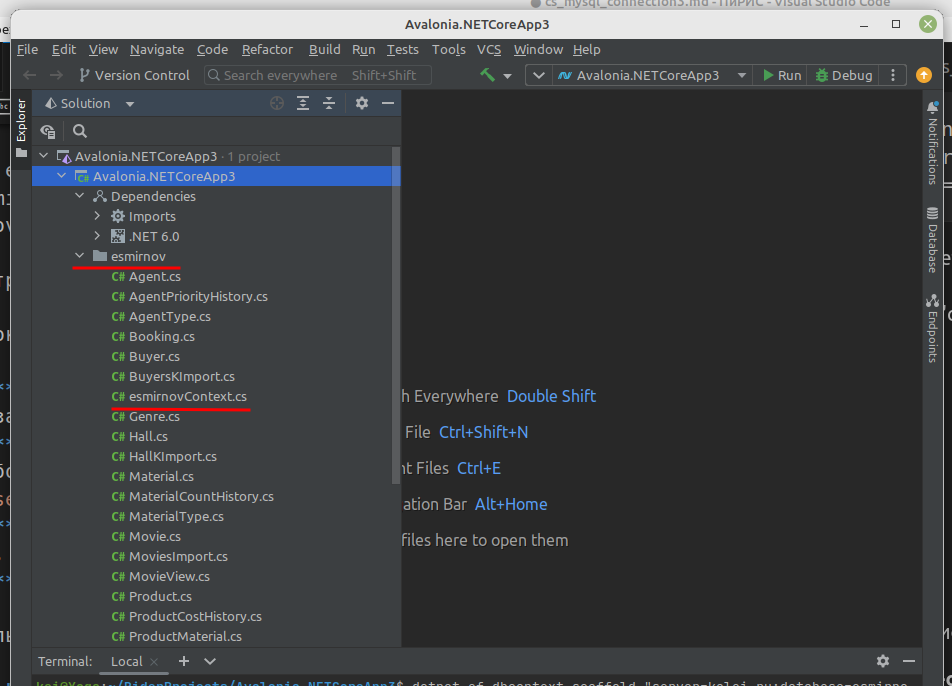
Task: Collapse the esmirnov folder
Action: tap(80, 256)
